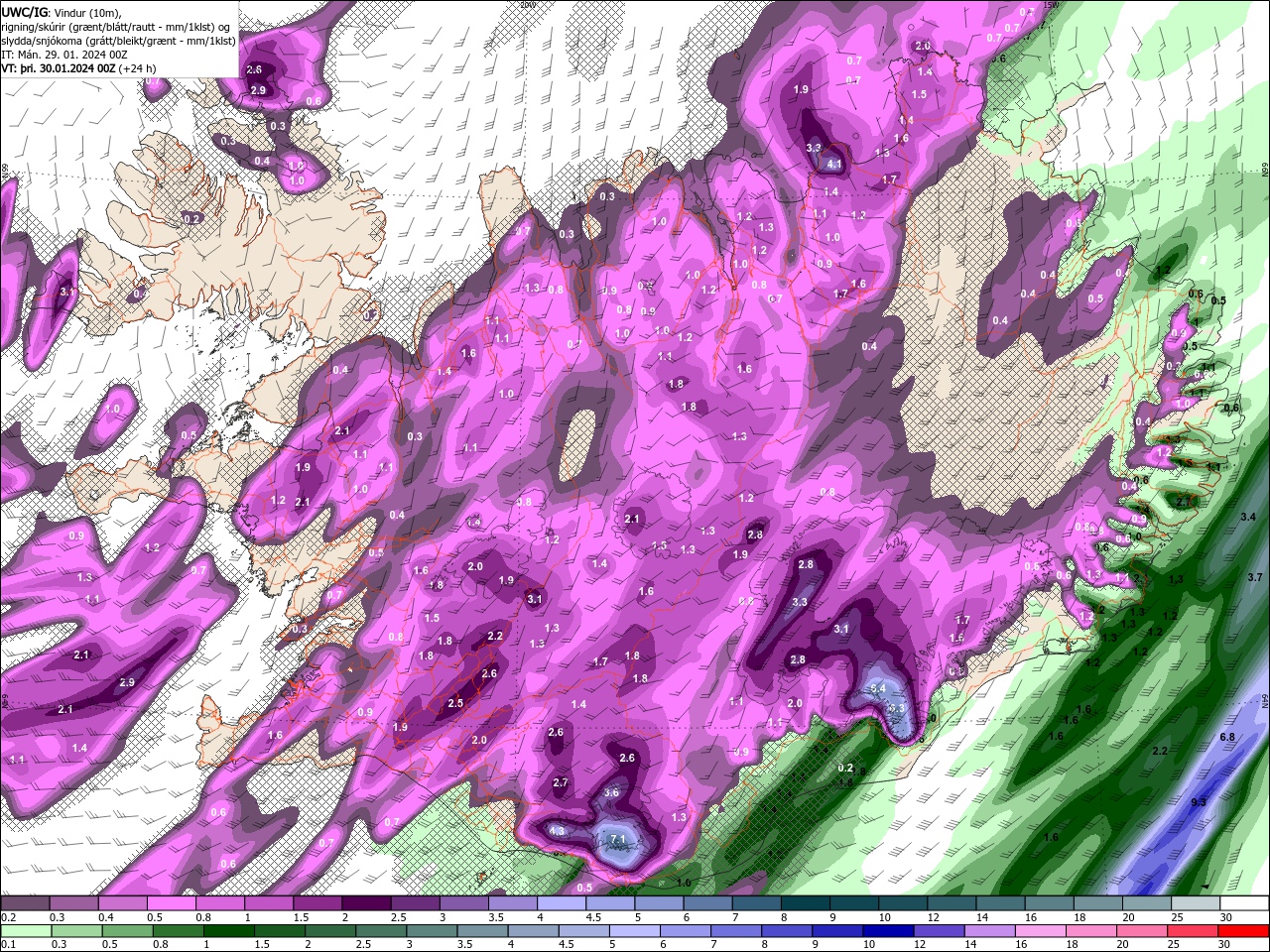Pick the bright pink swatch labeled 0.5 in upper legend
Screen dimensions: 1270x952
coord(171,903)
